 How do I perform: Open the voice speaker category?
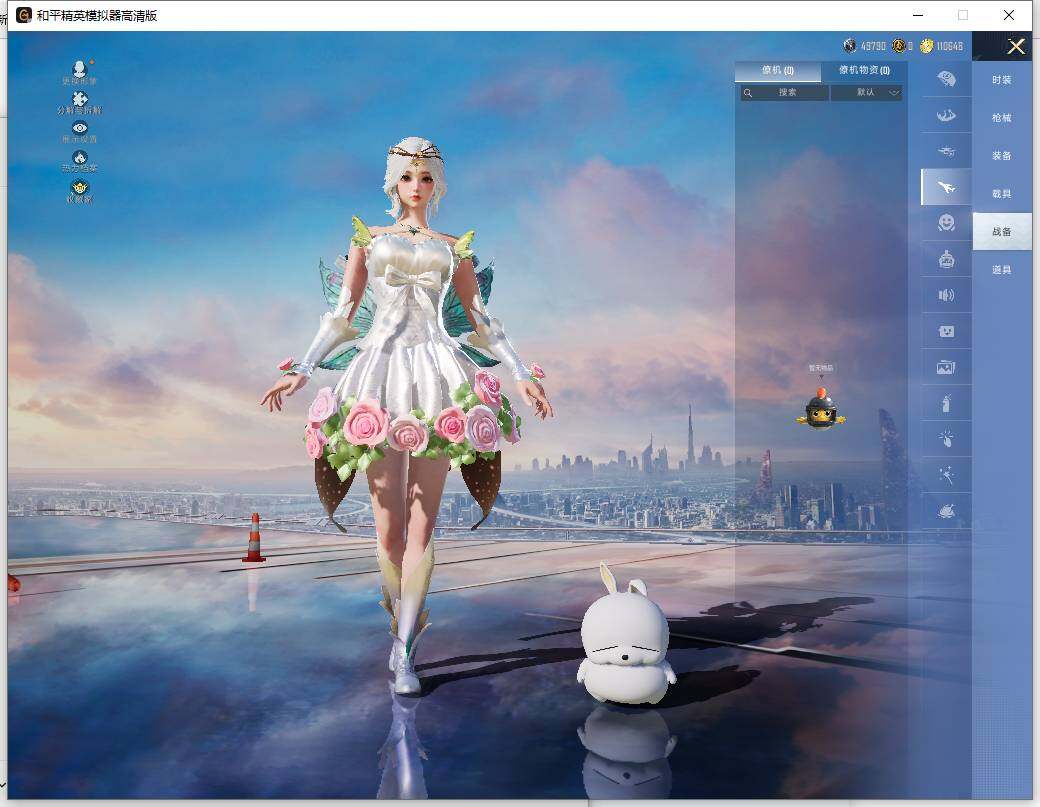coord(946,295)
